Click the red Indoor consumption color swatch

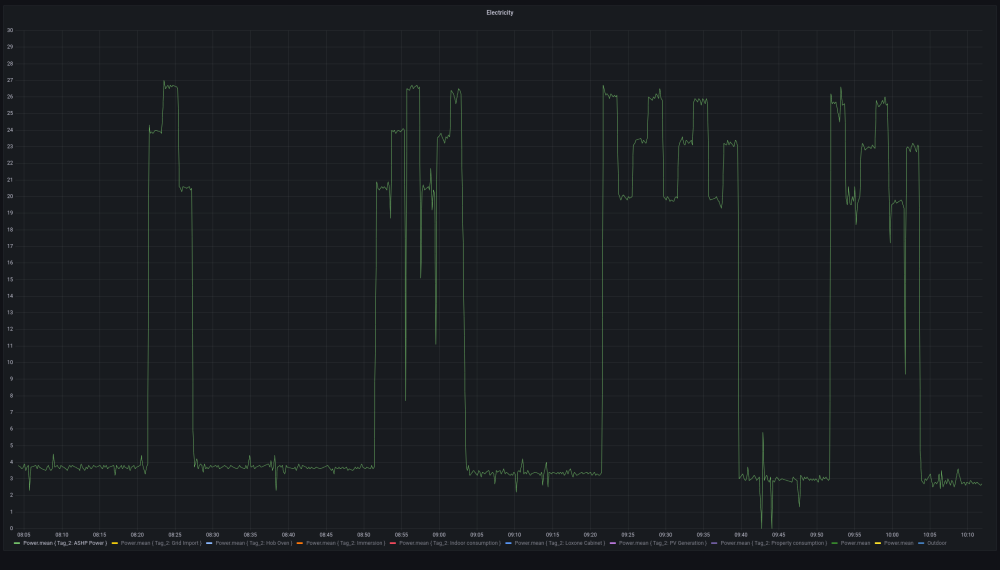tap(393, 543)
